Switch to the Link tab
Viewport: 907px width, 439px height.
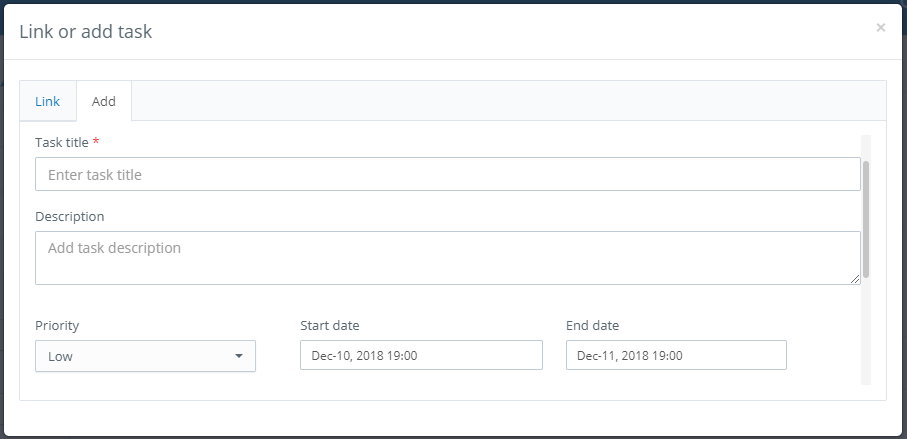click(x=47, y=101)
